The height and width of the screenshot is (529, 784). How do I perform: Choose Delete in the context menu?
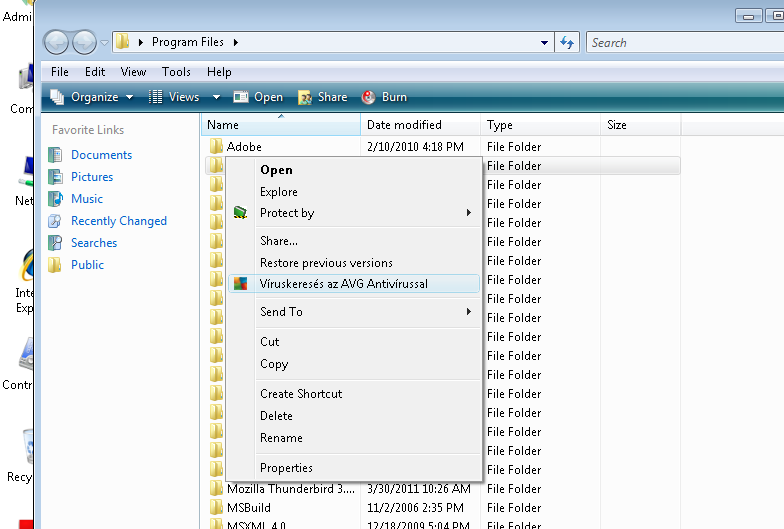point(354,416)
